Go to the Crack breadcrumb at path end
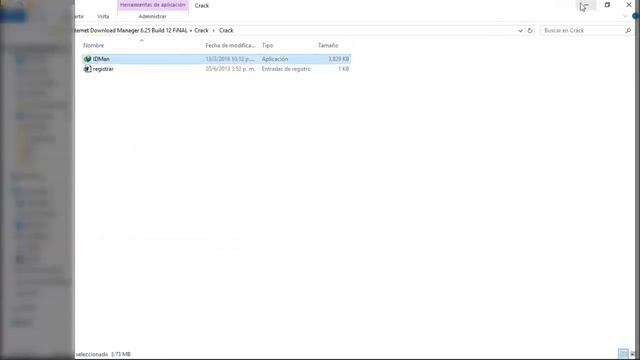This screenshot has height=360, width=640. click(226, 30)
